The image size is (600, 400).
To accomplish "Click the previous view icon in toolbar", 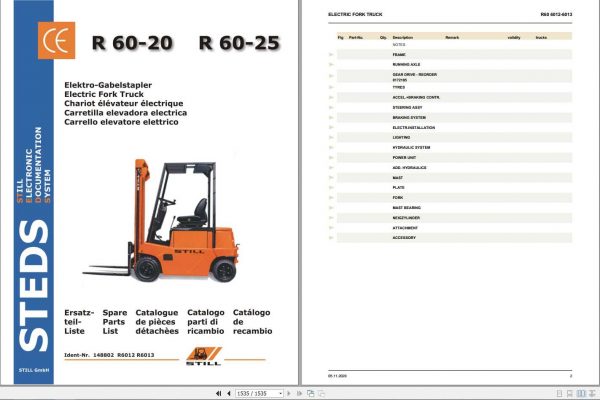I will click(311, 393).
